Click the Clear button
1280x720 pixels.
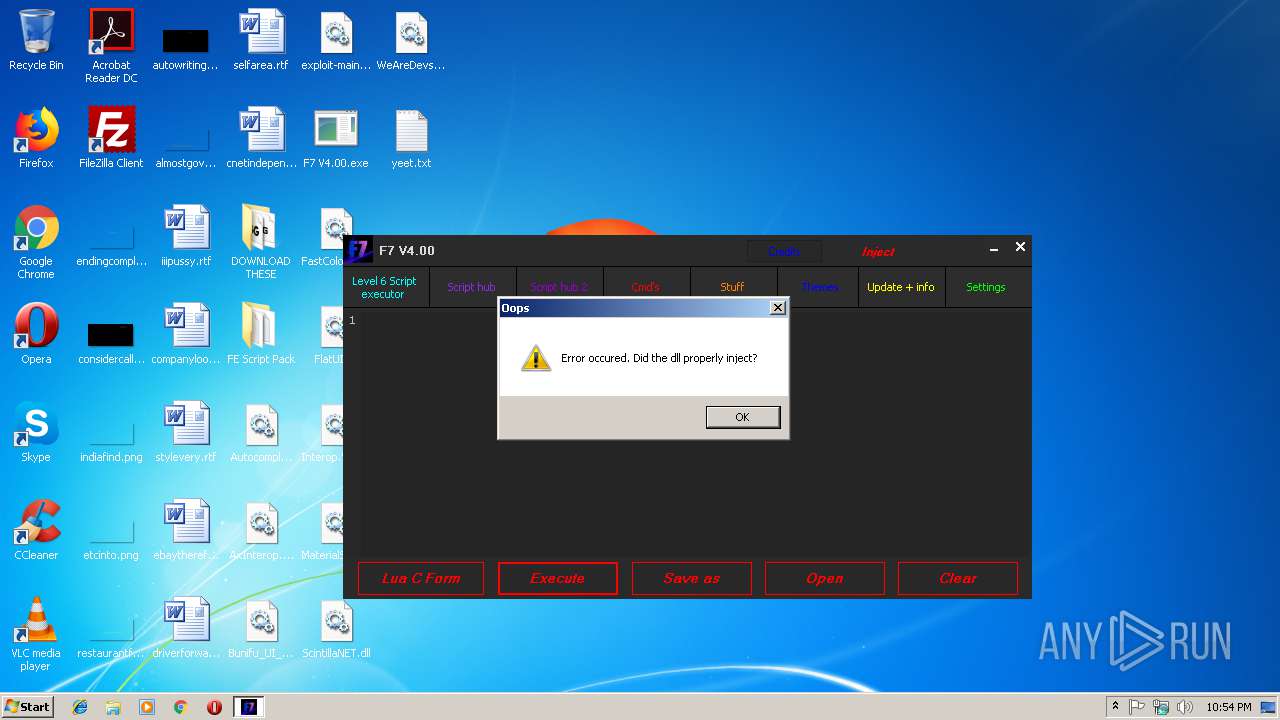[958, 578]
